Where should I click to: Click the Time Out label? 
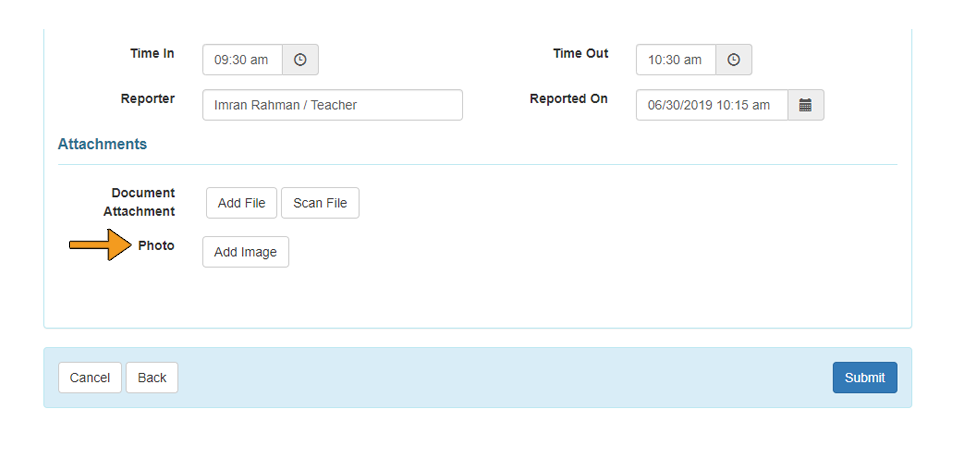pyautogui.click(x=580, y=53)
